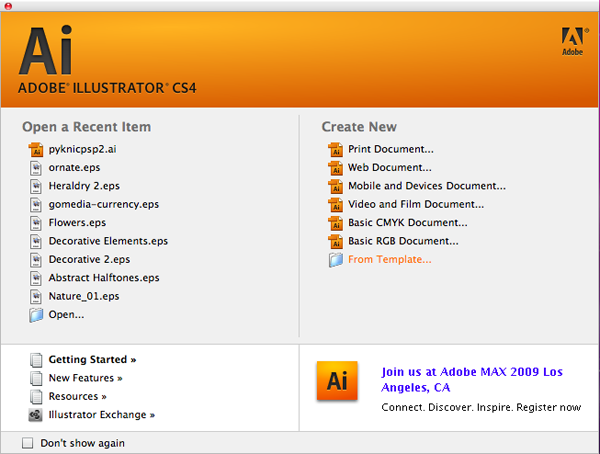Click the page icon beside Getting Started
The width and height of the screenshot is (600, 454).
[x=36, y=360]
